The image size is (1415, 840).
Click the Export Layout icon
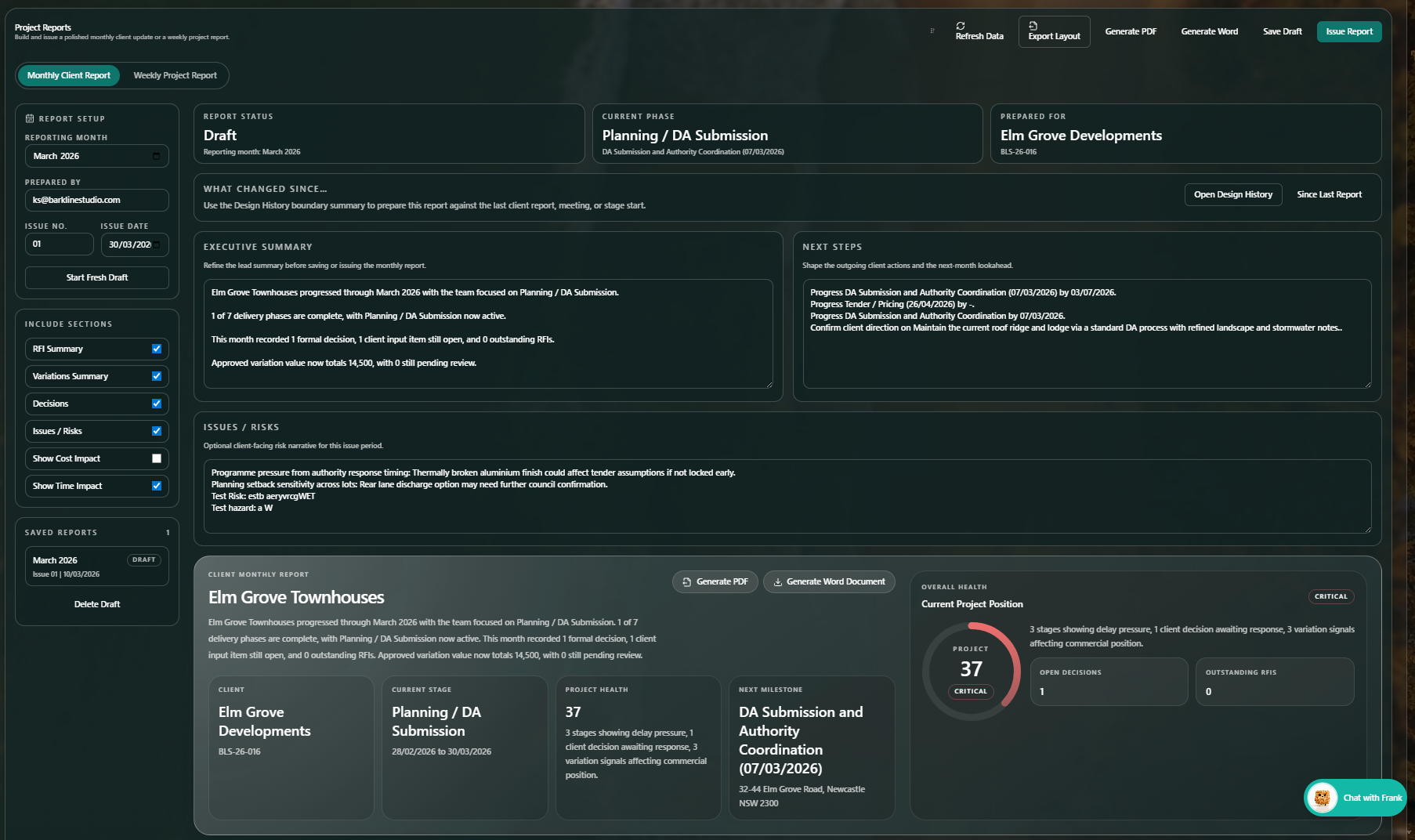(1033, 26)
